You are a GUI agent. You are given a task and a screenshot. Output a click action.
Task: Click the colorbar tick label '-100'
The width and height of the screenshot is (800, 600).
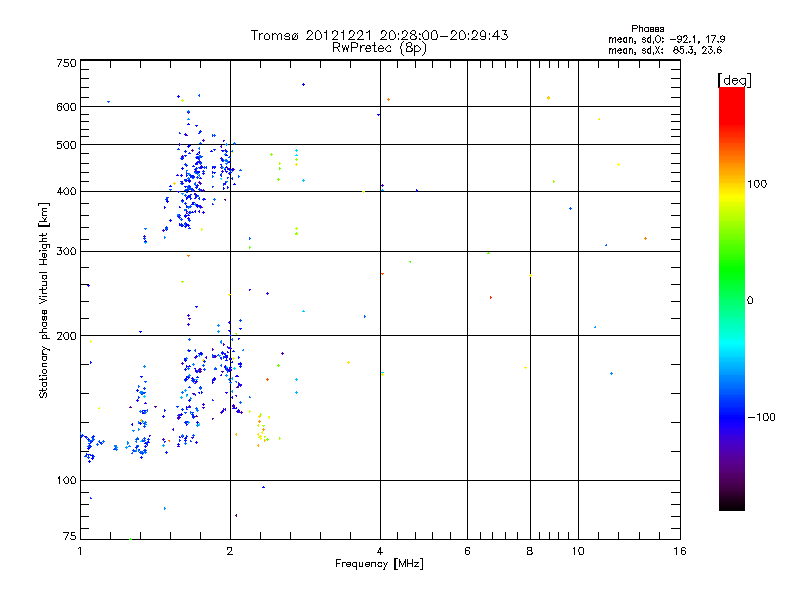coord(761,417)
